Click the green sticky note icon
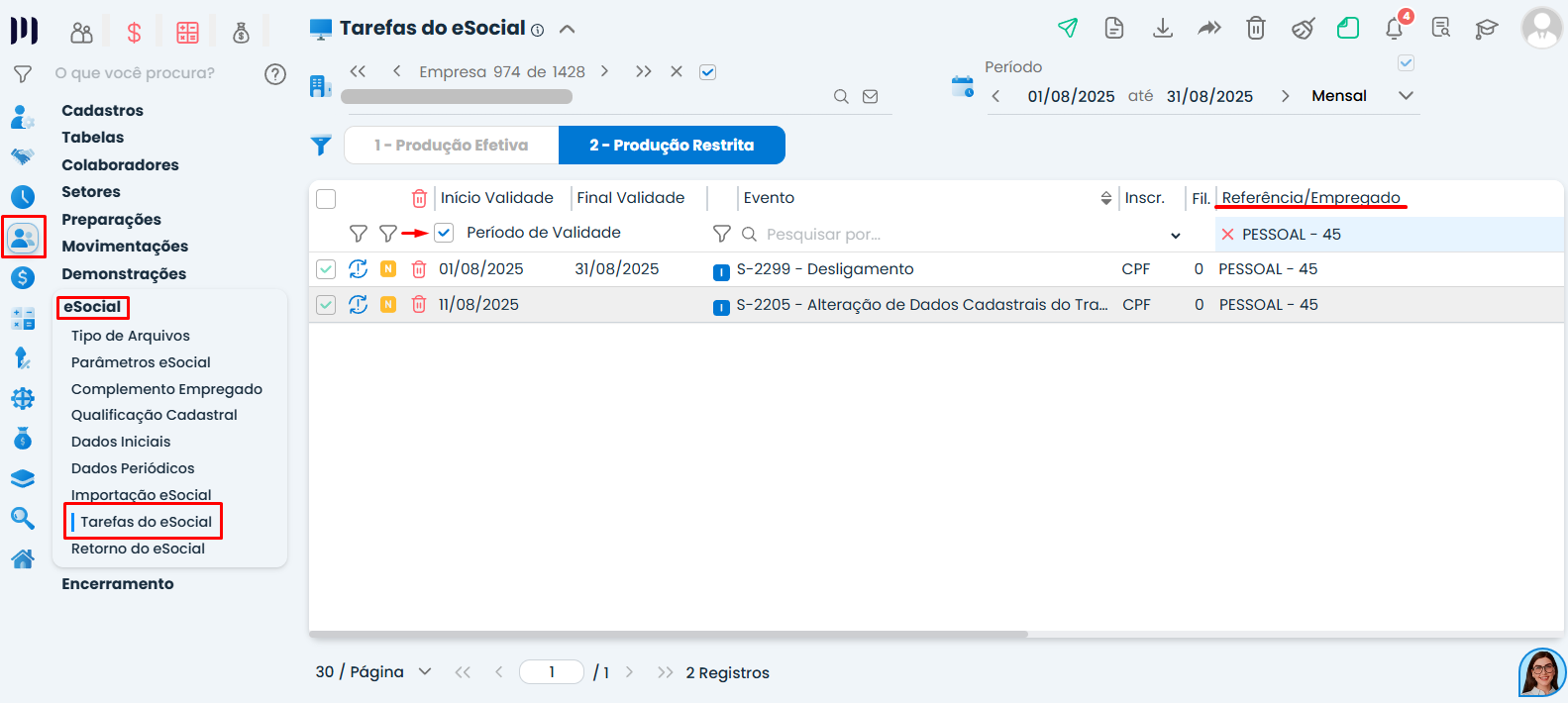This screenshot has width=1568, height=703. coord(1348,28)
